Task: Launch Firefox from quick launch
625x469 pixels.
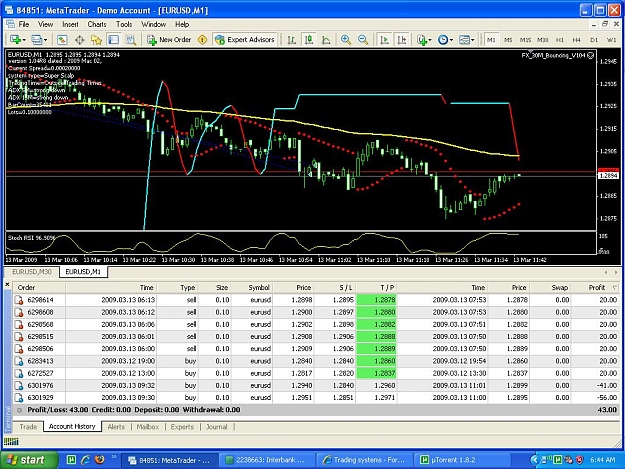Action: click(x=100, y=460)
